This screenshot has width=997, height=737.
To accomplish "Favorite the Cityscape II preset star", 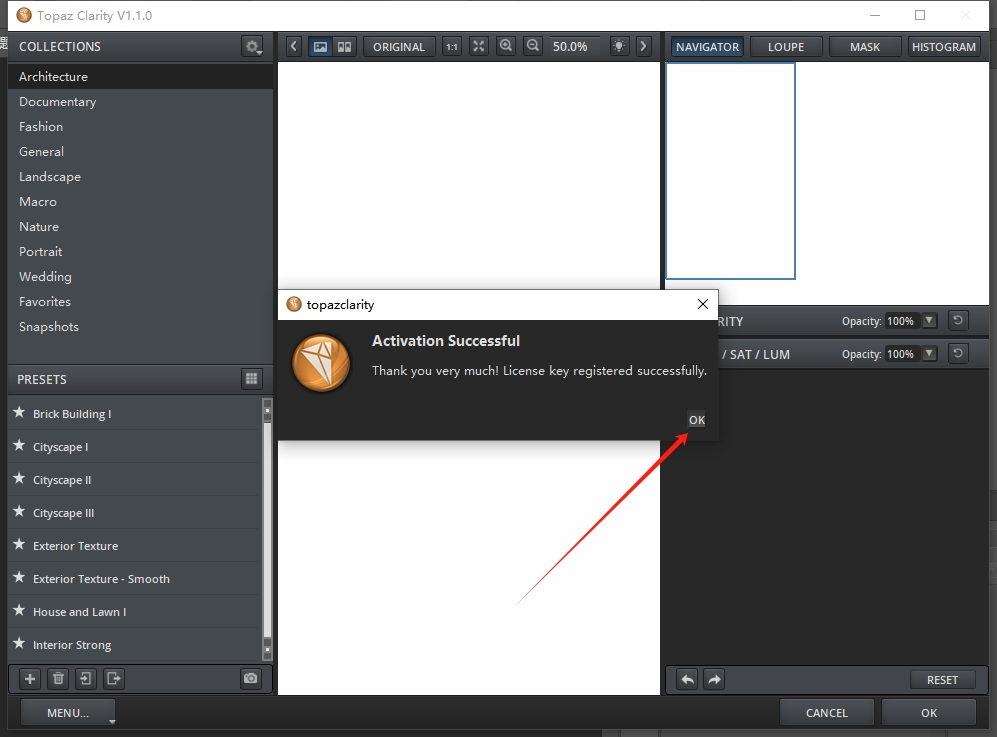I will click(19, 479).
